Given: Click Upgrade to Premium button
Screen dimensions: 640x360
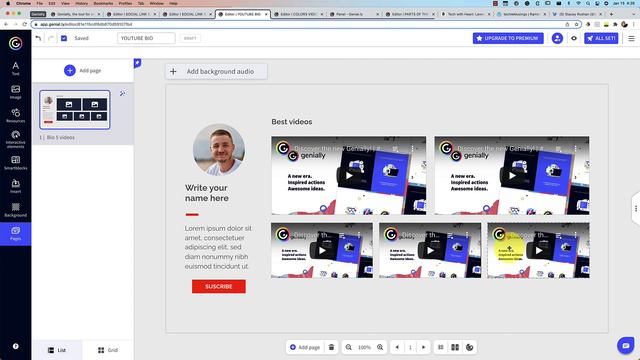Looking at the screenshot, I should pos(508,38).
